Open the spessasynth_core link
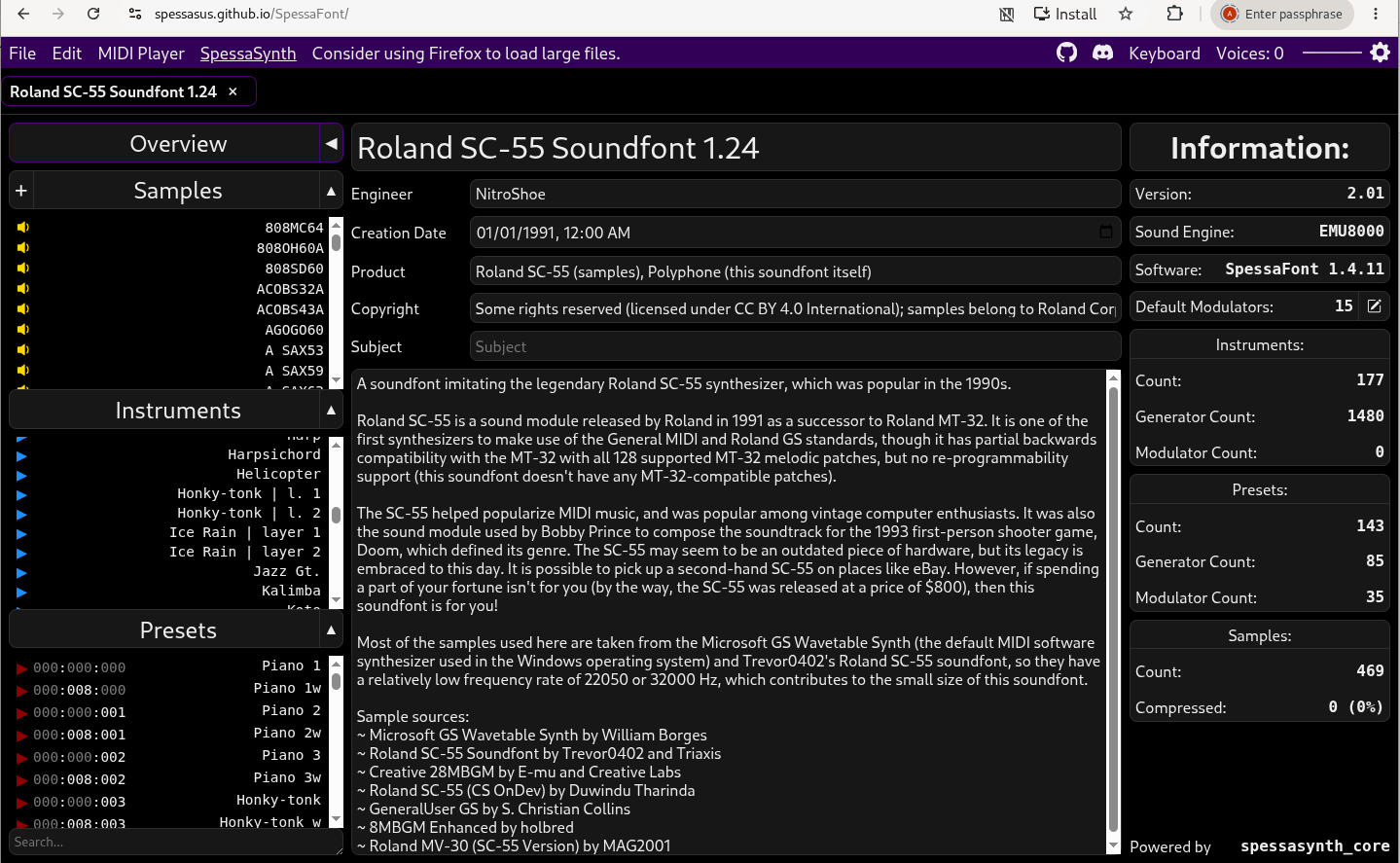The width and height of the screenshot is (1400, 863). (1314, 846)
